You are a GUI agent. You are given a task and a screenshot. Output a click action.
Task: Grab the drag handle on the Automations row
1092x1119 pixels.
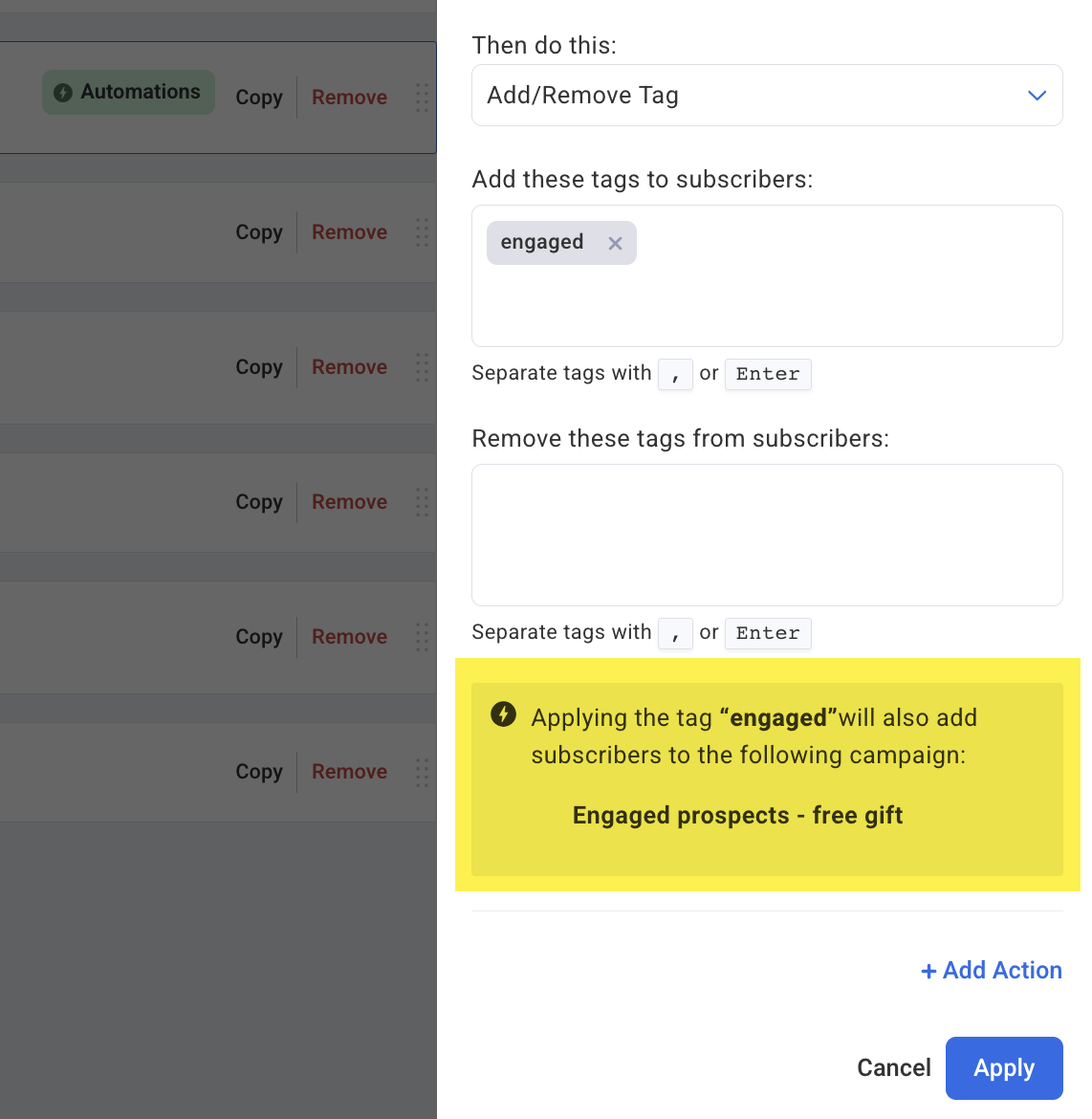click(x=423, y=98)
